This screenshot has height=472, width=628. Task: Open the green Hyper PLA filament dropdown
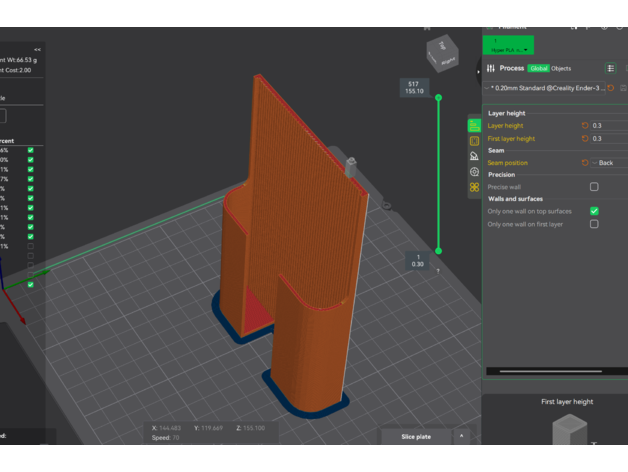[510, 45]
